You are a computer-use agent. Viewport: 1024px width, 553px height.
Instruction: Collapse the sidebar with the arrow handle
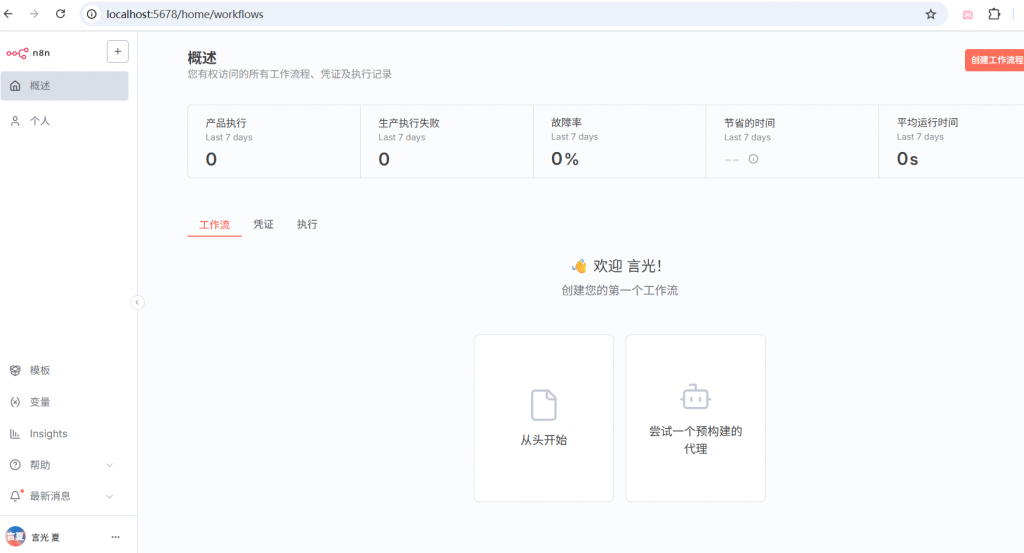[x=137, y=302]
